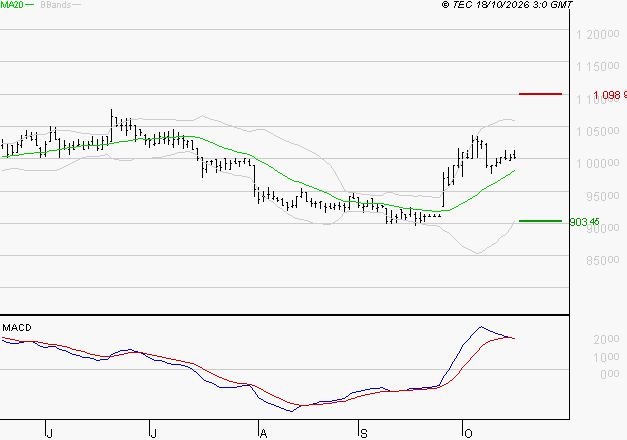Click the green 903.45 support value

coord(585,222)
